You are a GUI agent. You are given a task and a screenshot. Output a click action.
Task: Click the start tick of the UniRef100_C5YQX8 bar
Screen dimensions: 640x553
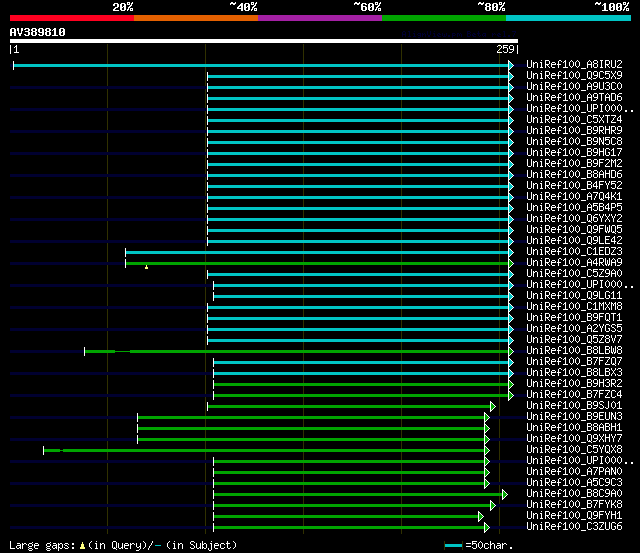44,451
